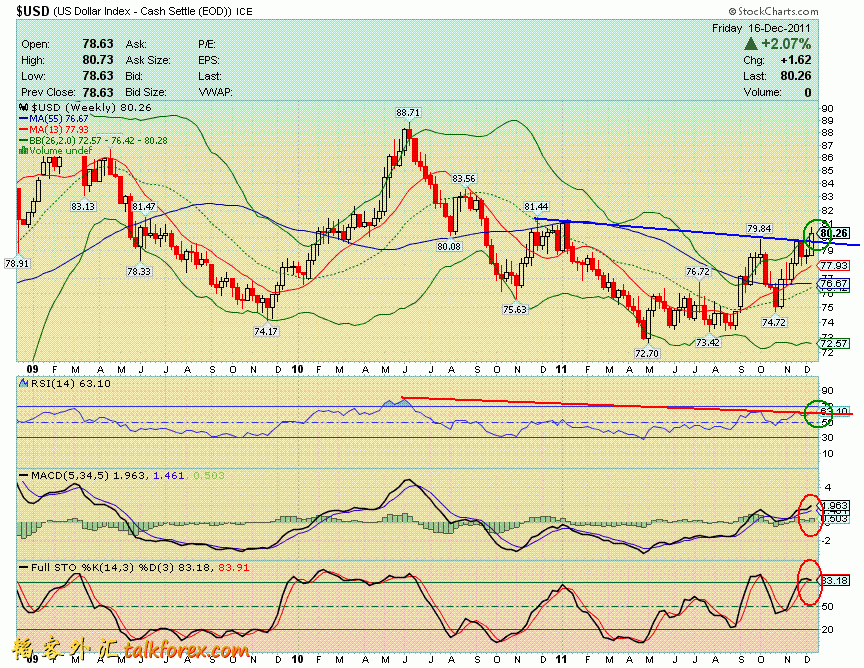
Task: Click the 83.13 price label
Action: point(83,206)
